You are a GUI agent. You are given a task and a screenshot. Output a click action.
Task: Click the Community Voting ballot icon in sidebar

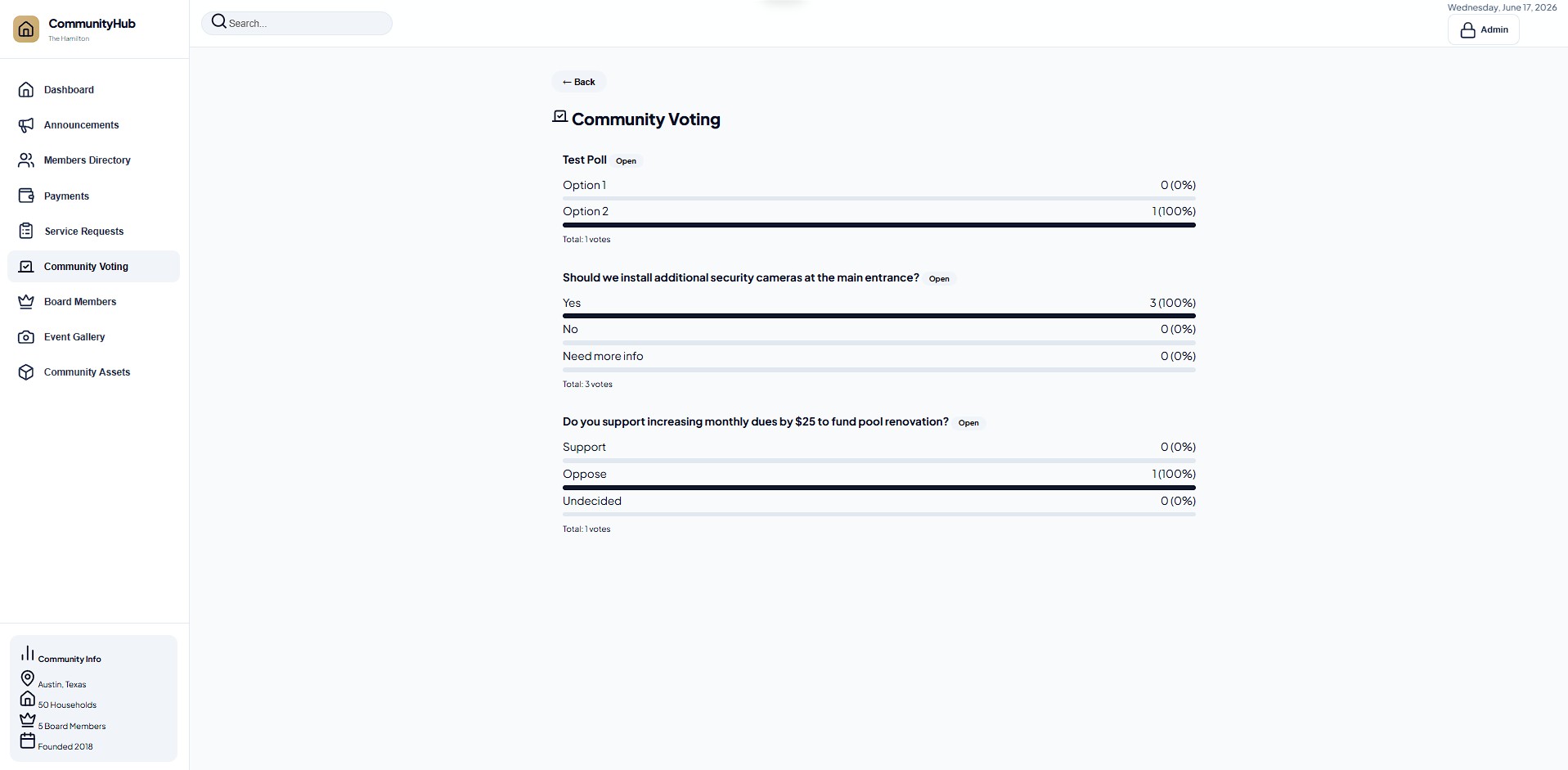coord(26,266)
